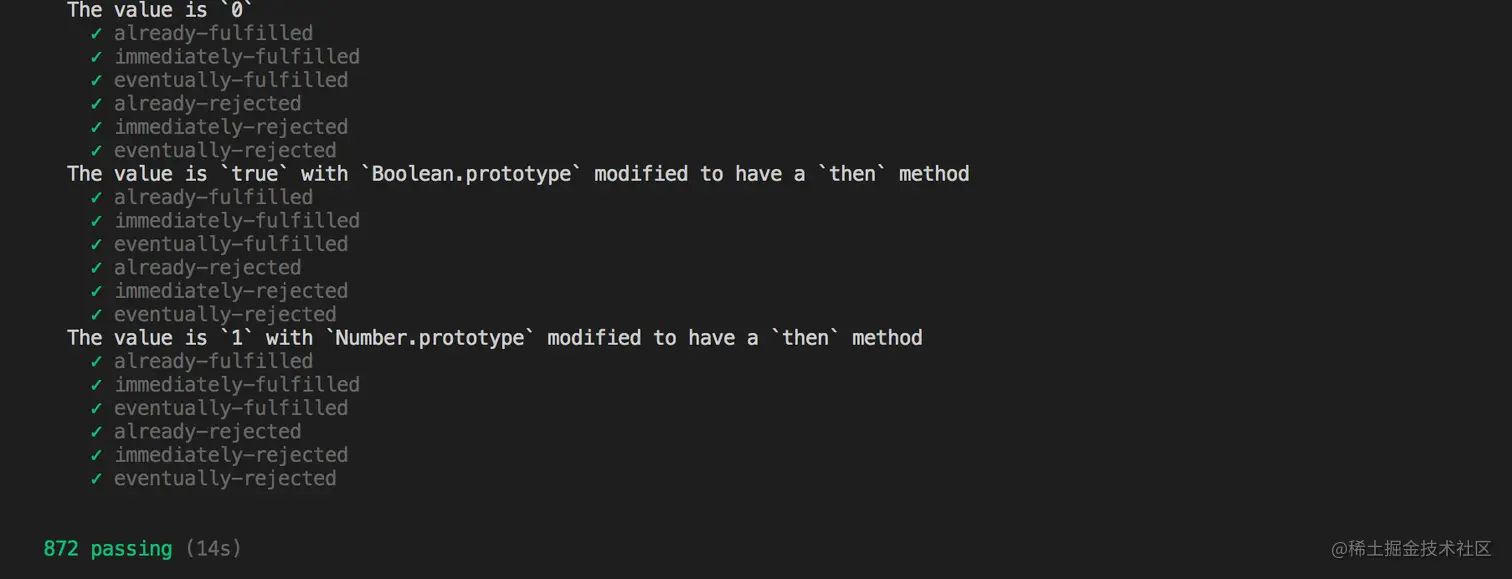
Task: Click the checkmark beside eventually-rejected in the Number.prototype section
Action: (x=96, y=479)
